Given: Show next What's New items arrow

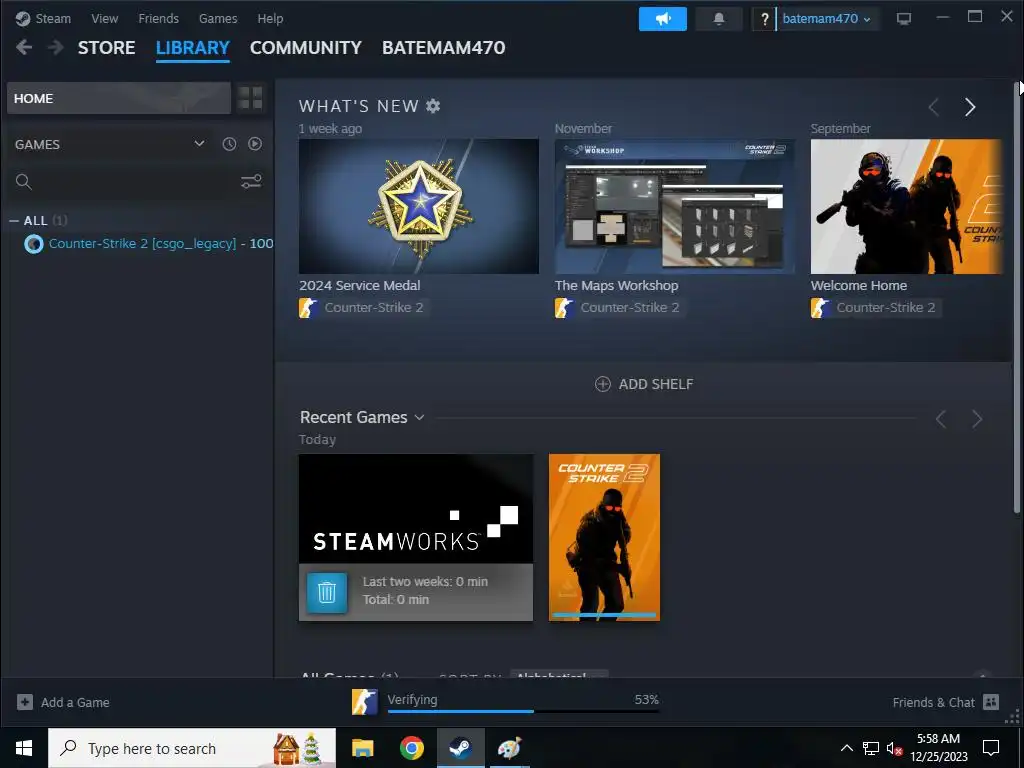Looking at the screenshot, I should pyautogui.click(x=970, y=107).
